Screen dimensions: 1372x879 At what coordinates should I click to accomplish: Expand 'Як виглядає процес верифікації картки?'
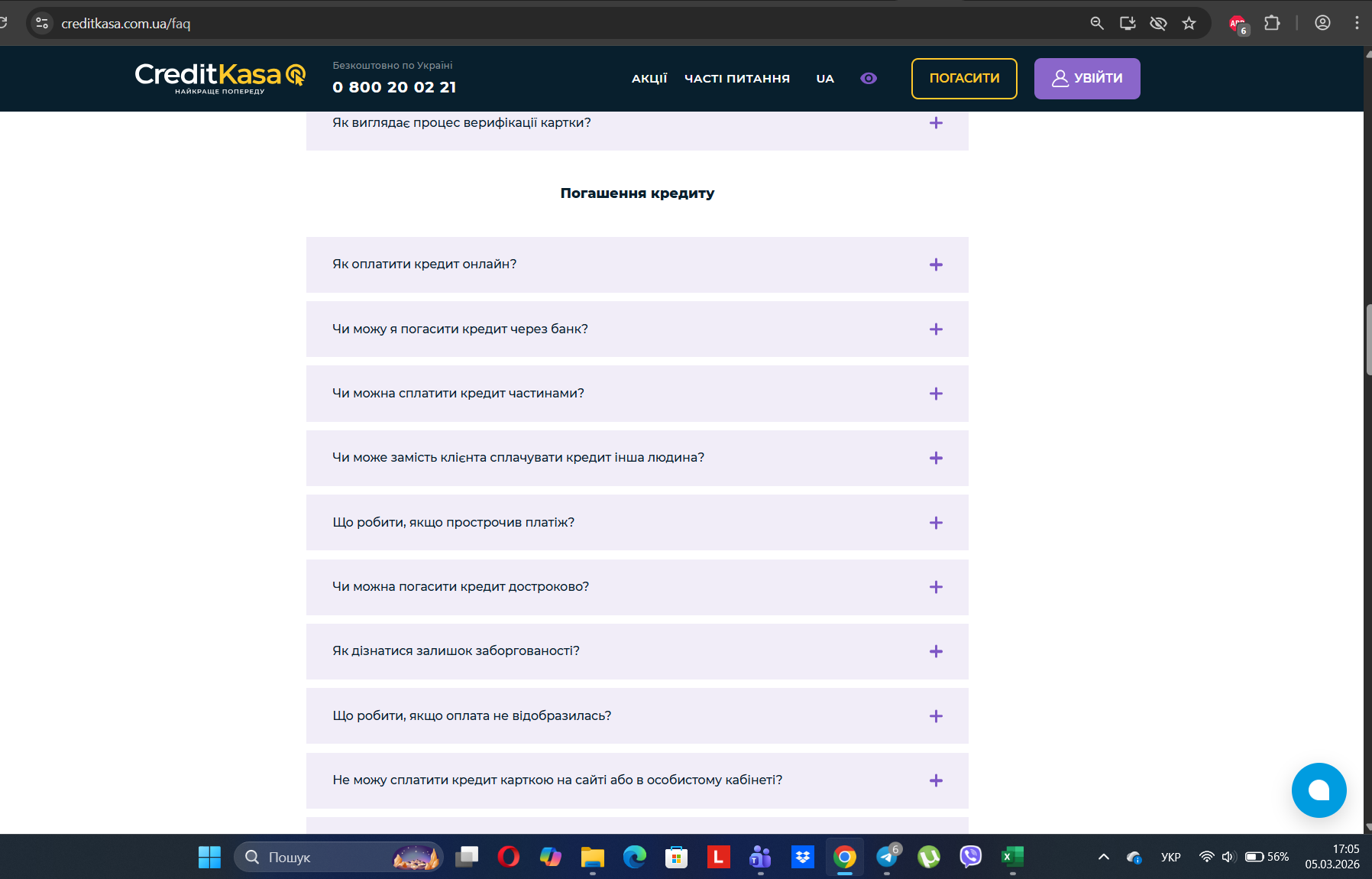click(637, 130)
